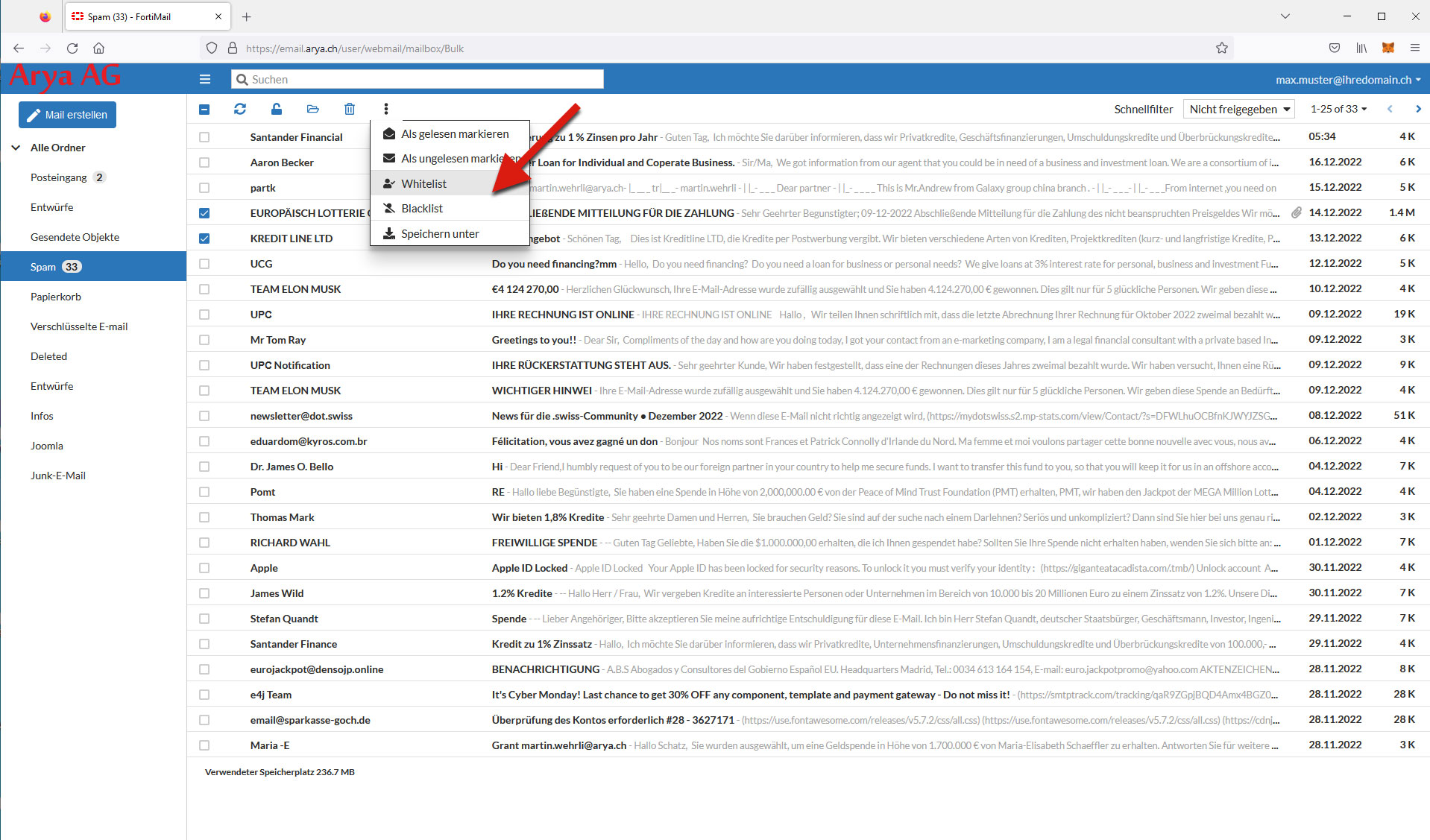
Task: Click the refresh mailbox icon
Action: coord(240,109)
